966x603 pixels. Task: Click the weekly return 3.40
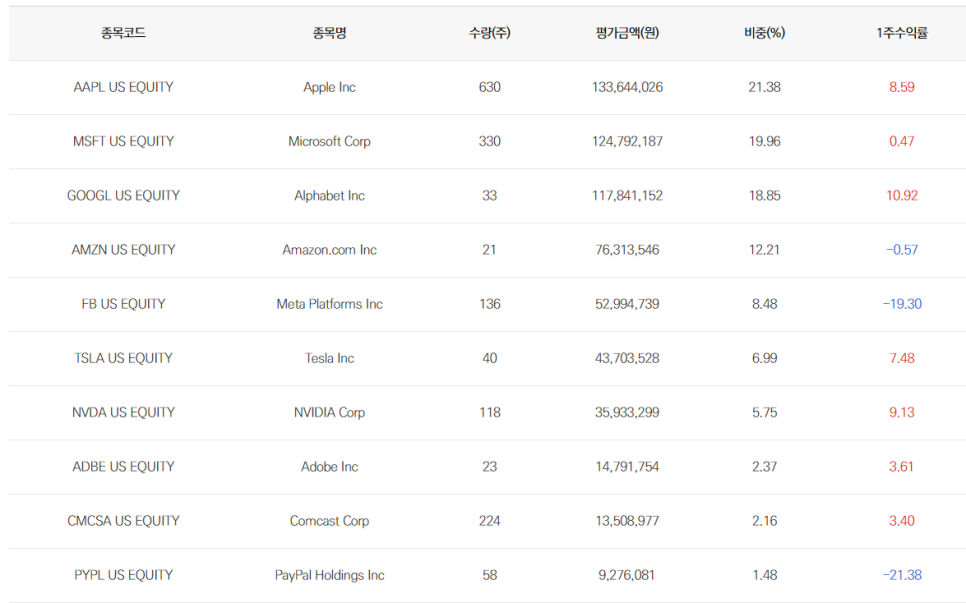[x=902, y=520]
